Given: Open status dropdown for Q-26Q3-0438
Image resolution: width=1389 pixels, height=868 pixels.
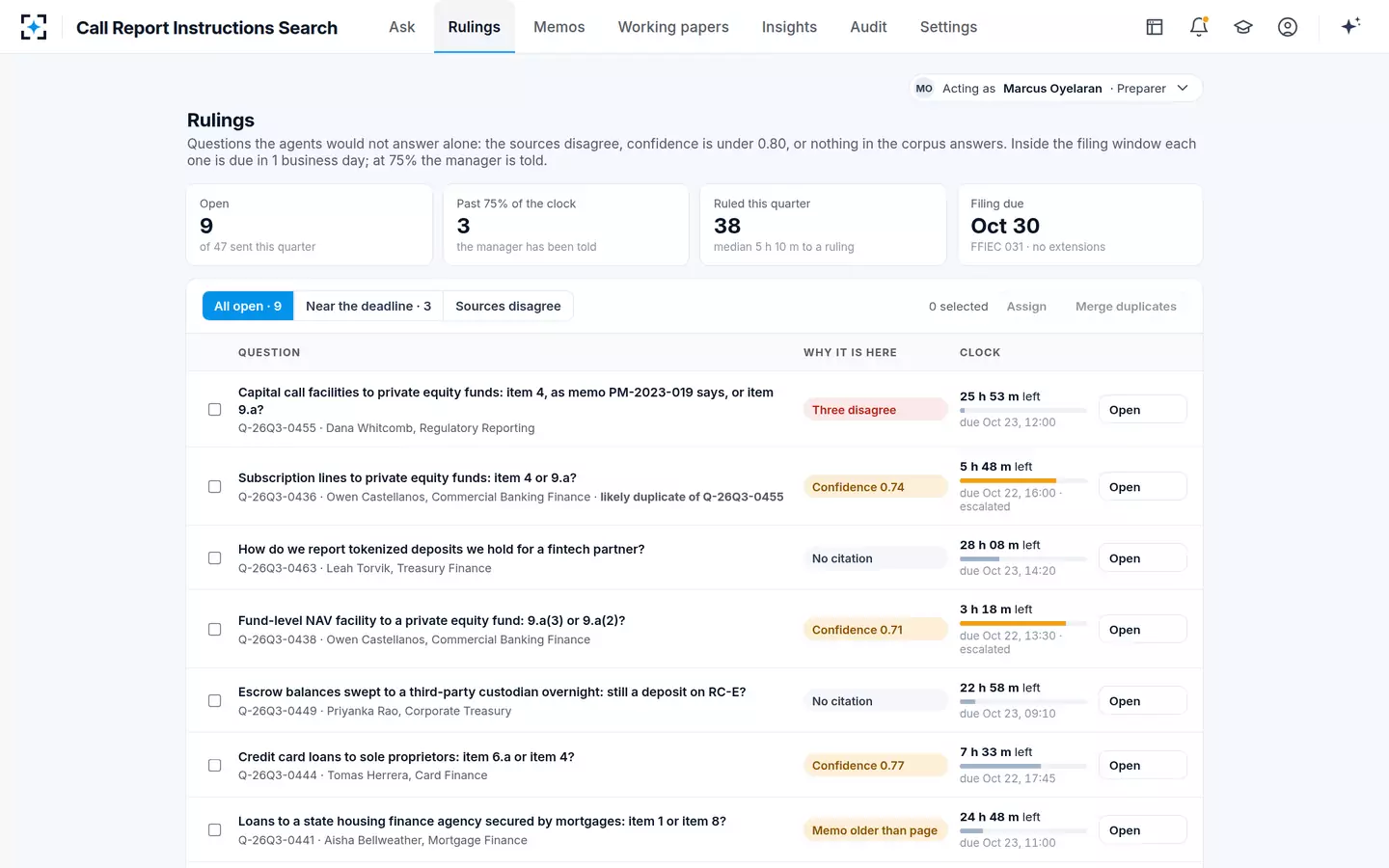Looking at the screenshot, I should (x=1142, y=630).
